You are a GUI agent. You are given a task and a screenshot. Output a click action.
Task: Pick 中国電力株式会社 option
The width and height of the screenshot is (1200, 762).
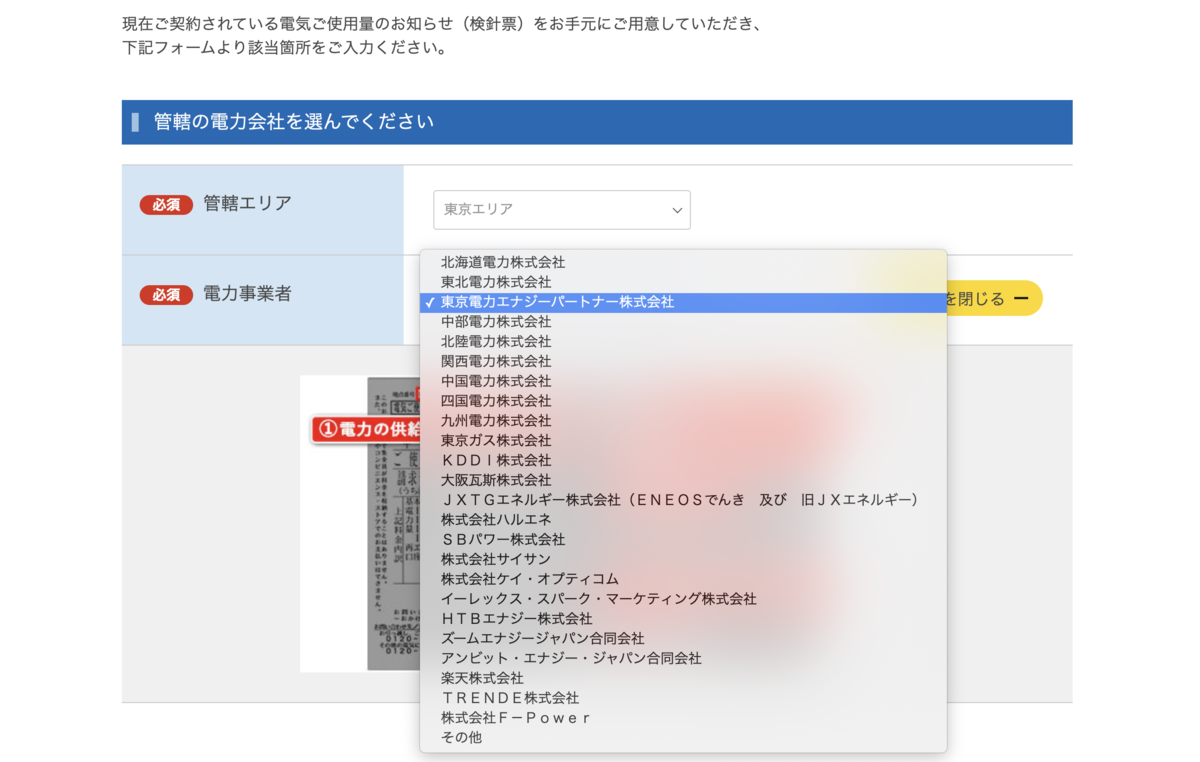coord(683,382)
